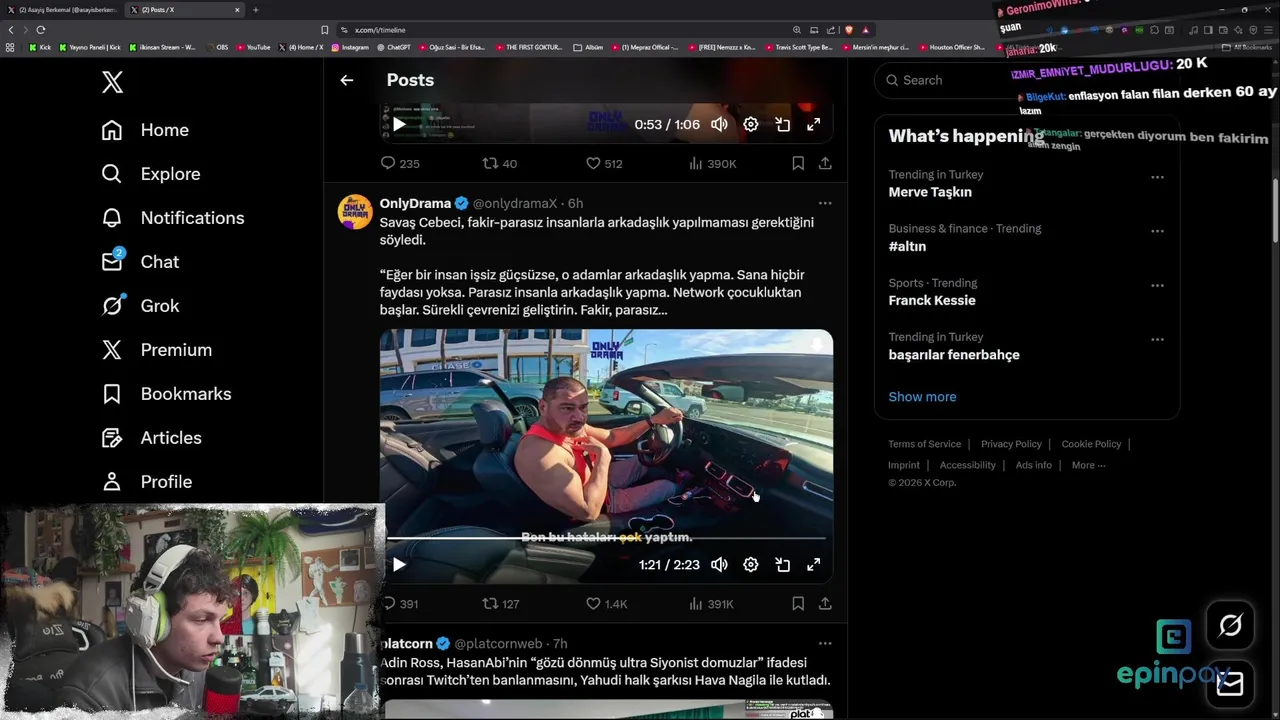The height and width of the screenshot is (720, 1280).
Task: View analytics showing 391K views
Action: tap(712, 604)
